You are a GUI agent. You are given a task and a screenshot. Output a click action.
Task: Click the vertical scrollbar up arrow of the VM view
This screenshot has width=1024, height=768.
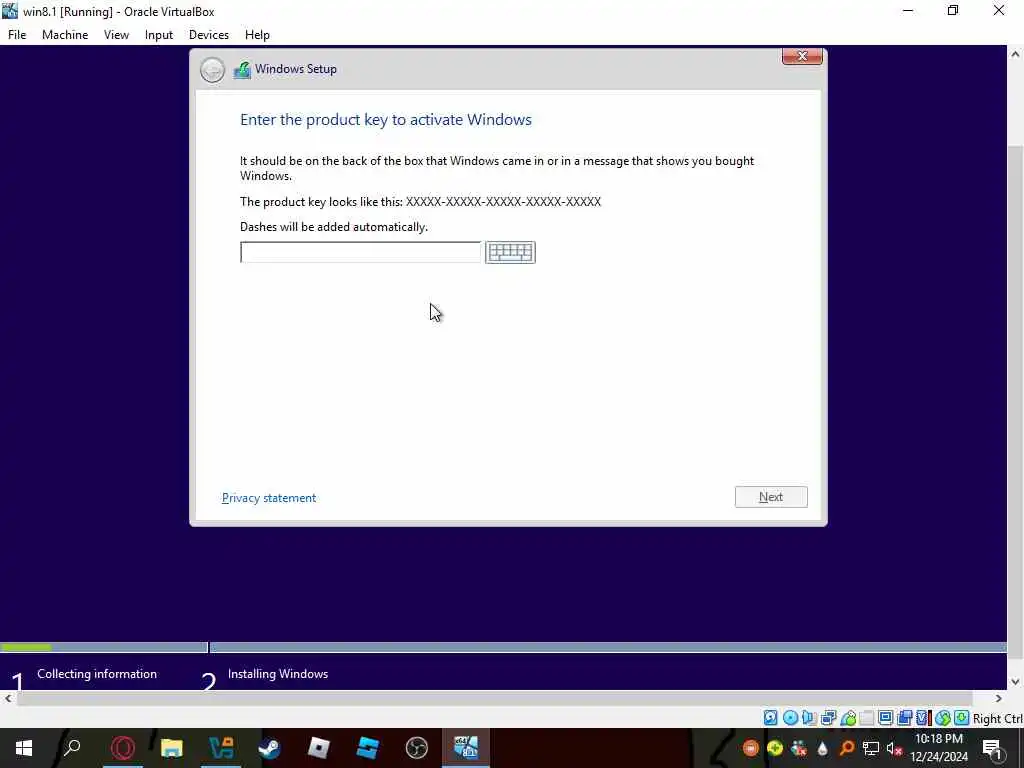[x=1015, y=53]
